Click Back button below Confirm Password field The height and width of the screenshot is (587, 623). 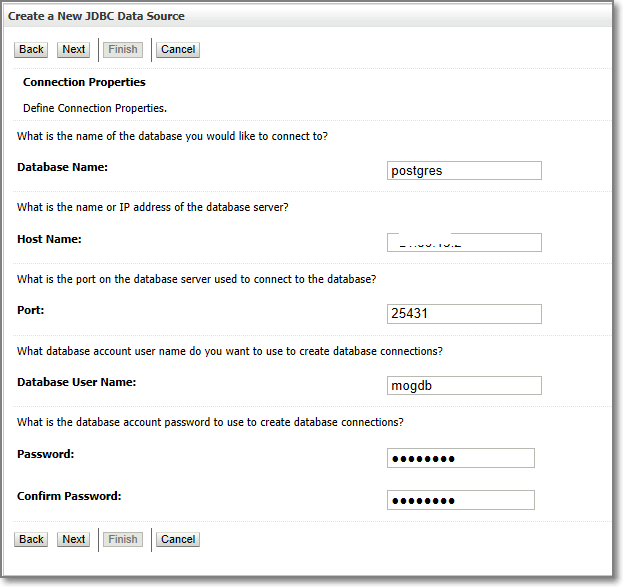32,539
